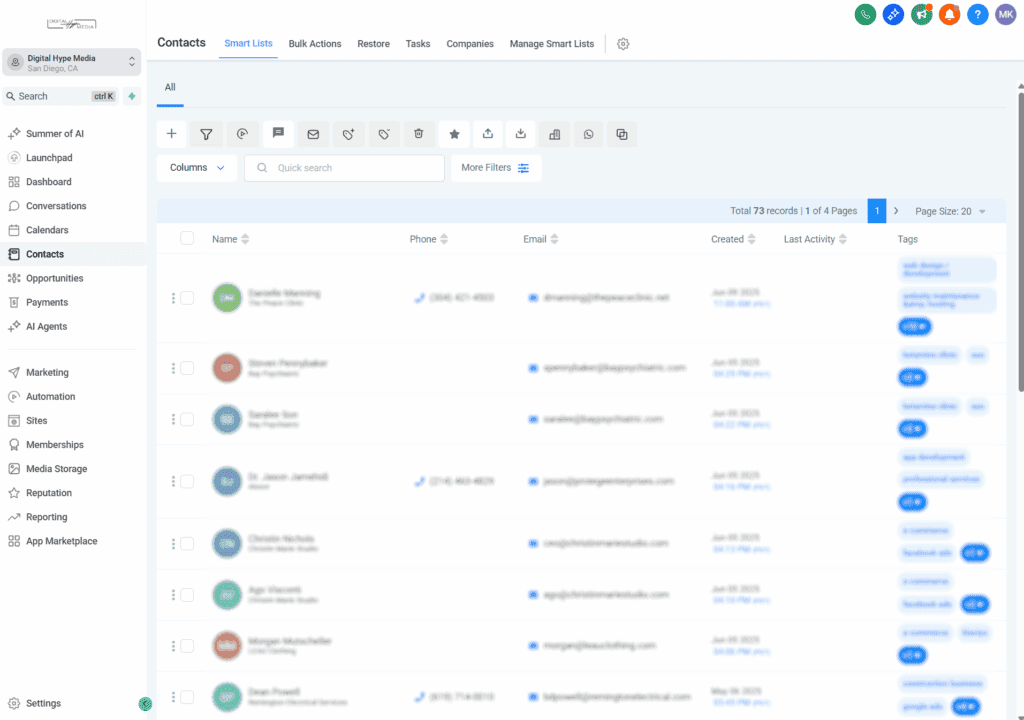Click the green phone dialer icon

(x=865, y=14)
